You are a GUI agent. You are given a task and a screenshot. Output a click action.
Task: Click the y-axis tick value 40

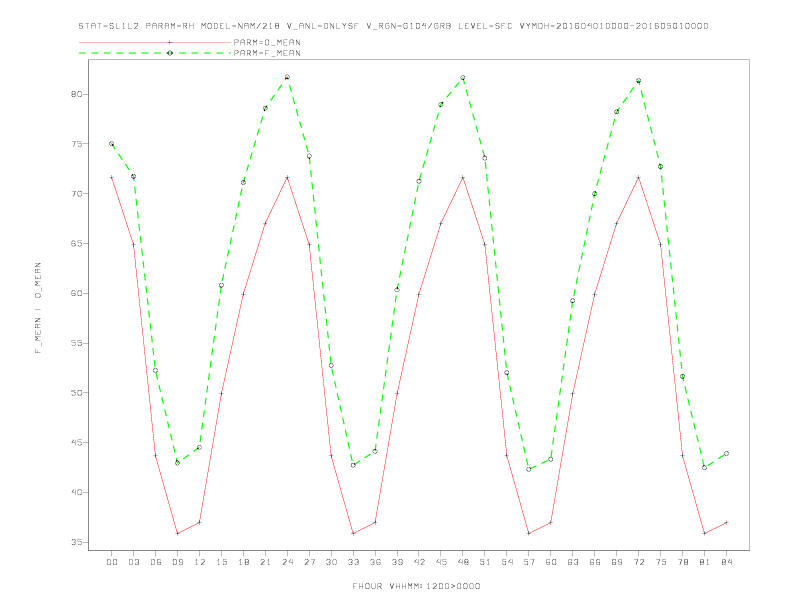point(76,492)
